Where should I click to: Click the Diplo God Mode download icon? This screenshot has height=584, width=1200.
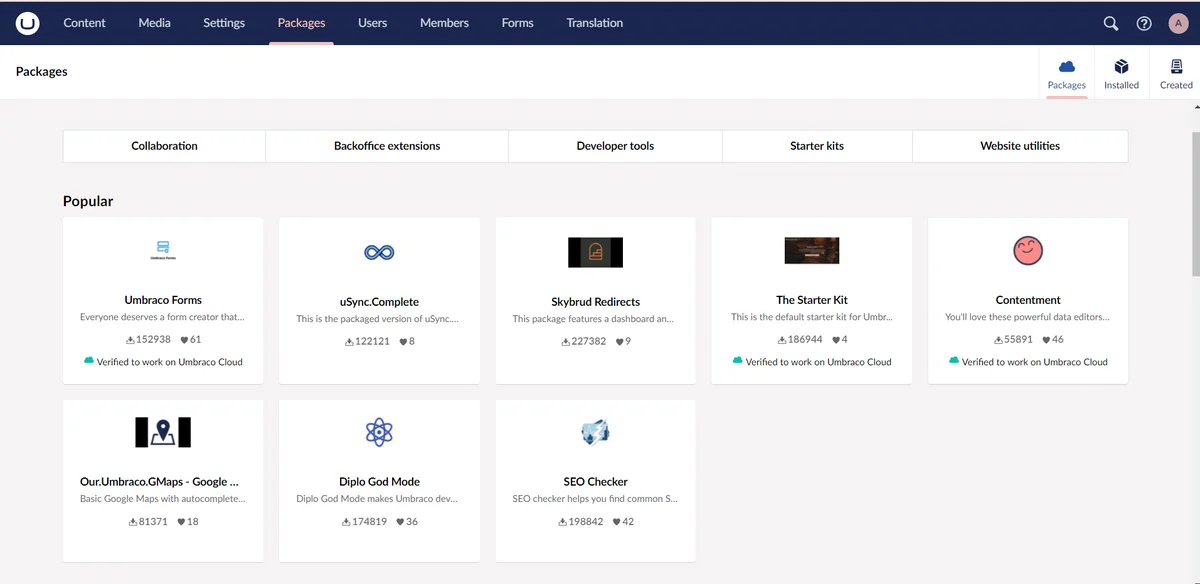[x=347, y=522]
